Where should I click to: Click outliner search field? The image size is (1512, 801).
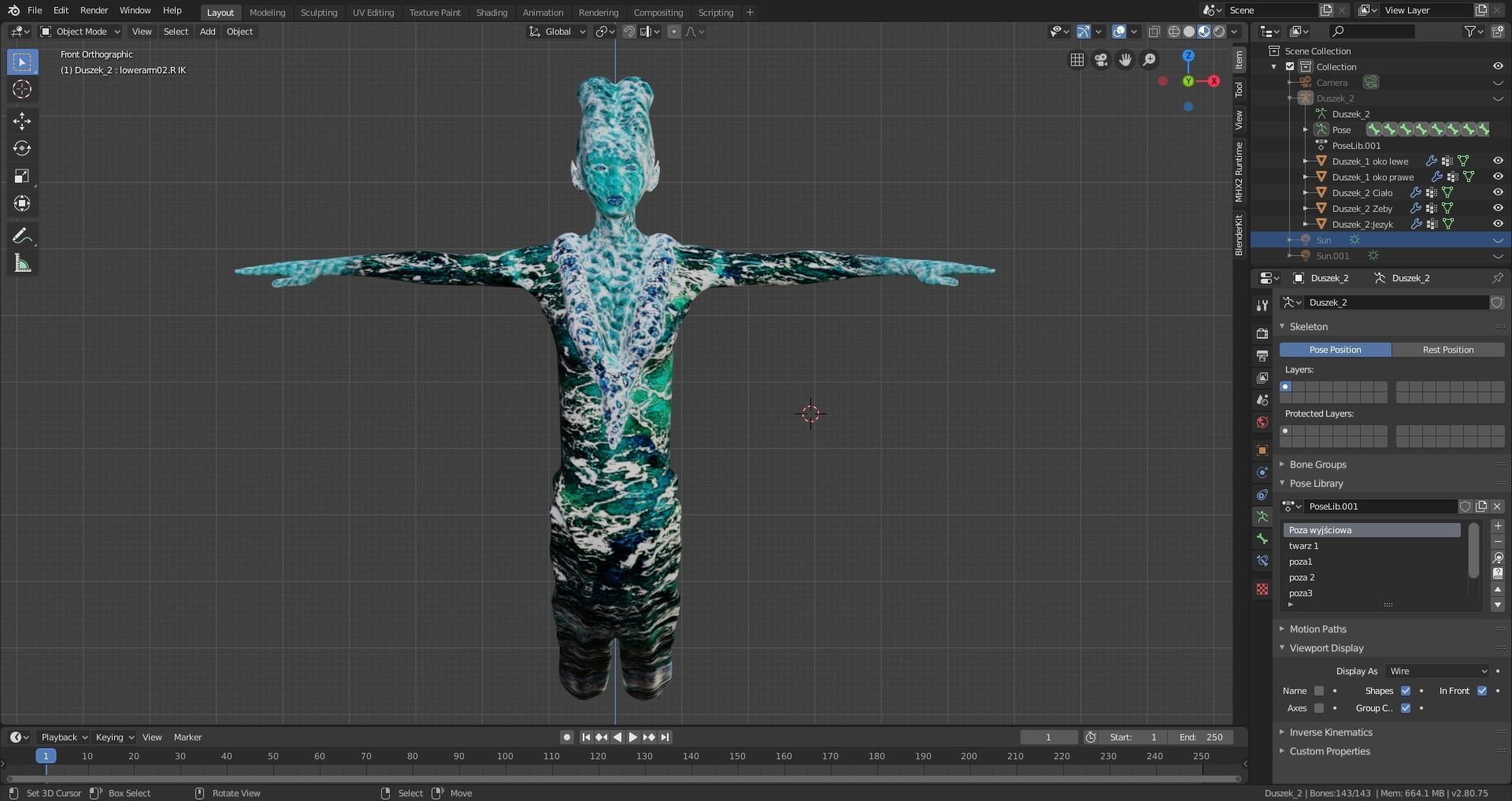[1371, 32]
